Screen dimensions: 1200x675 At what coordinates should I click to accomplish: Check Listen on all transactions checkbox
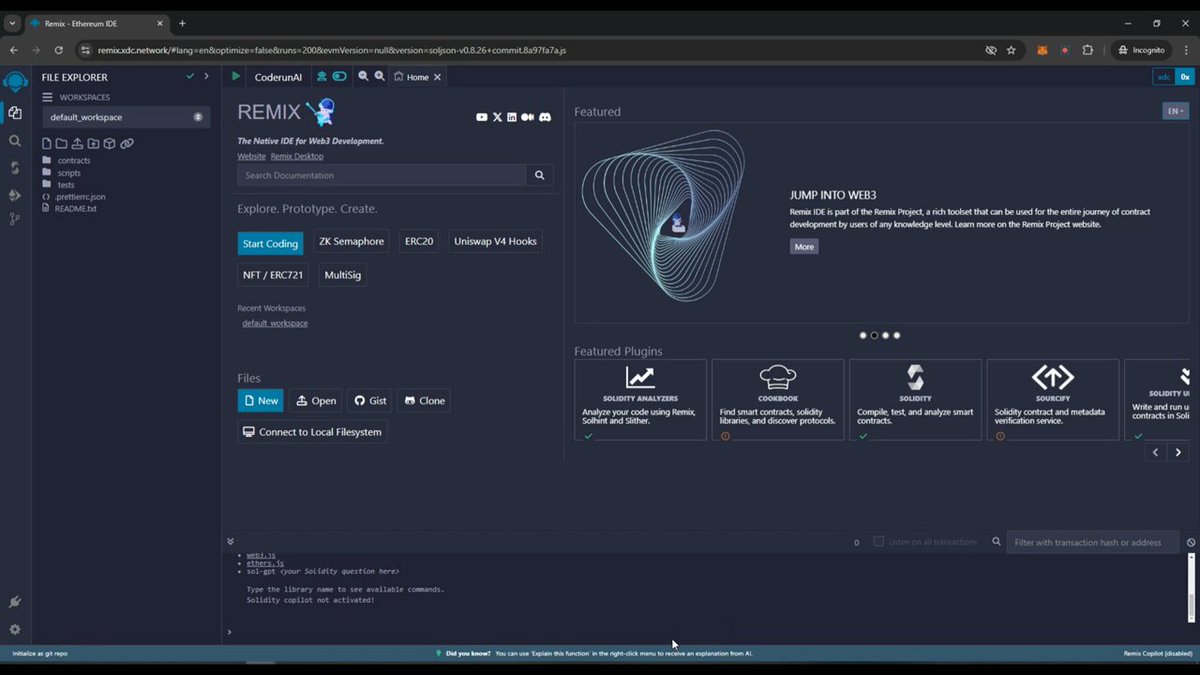(x=879, y=542)
